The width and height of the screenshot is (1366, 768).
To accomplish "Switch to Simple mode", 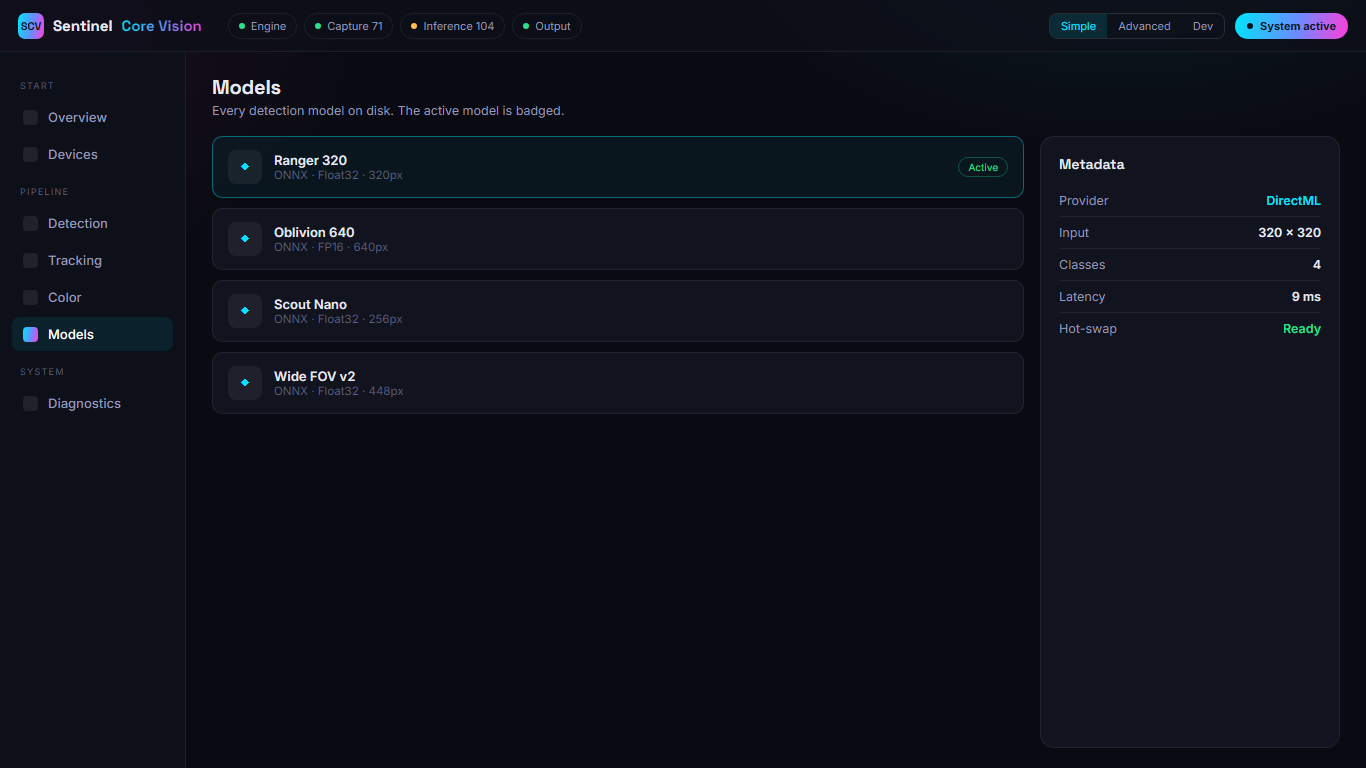I will [1078, 26].
